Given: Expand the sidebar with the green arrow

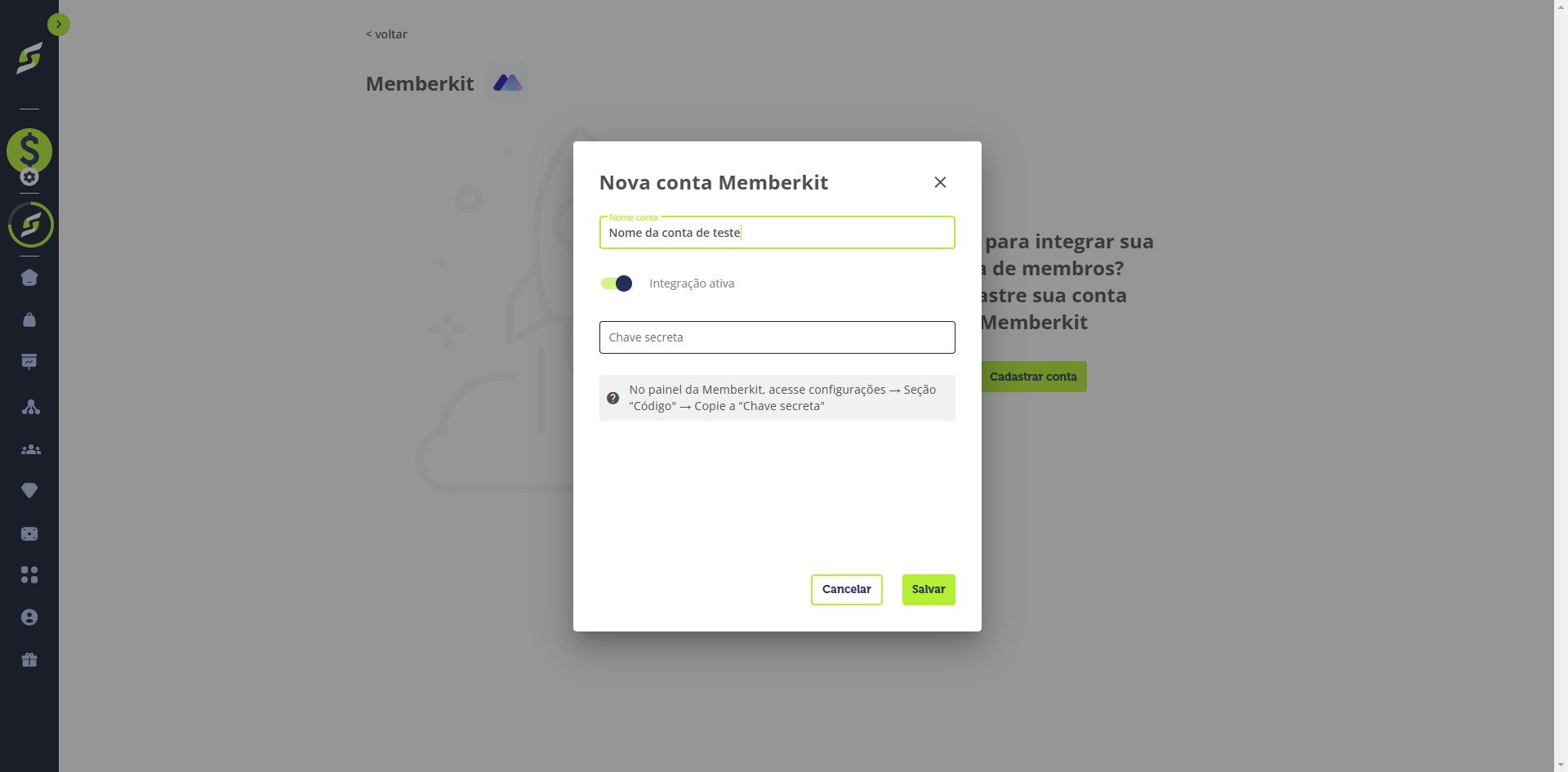Looking at the screenshot, I should pyautogui.click(x=59, y=25).
